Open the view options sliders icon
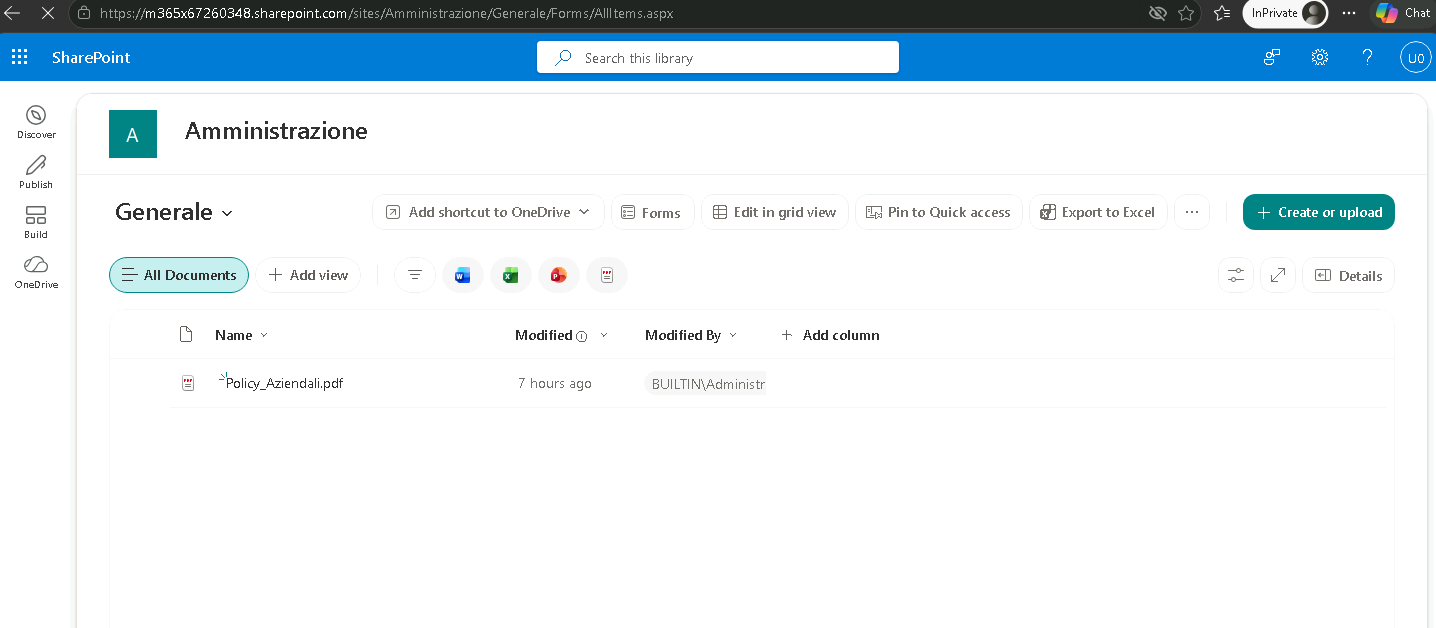The image size is (1436, 628). click(1236, 275)
